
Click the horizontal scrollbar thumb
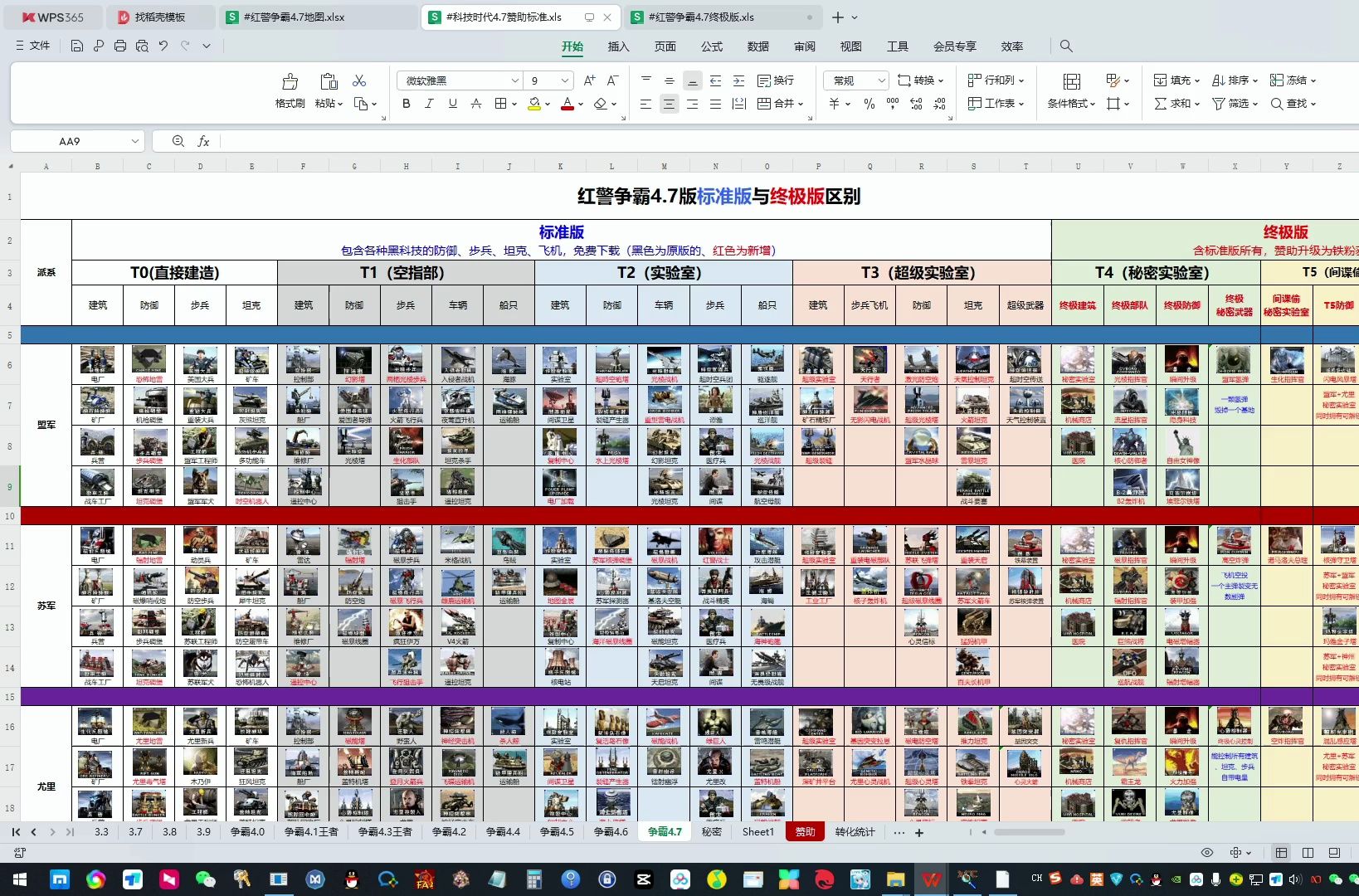tap(1029, 831)
